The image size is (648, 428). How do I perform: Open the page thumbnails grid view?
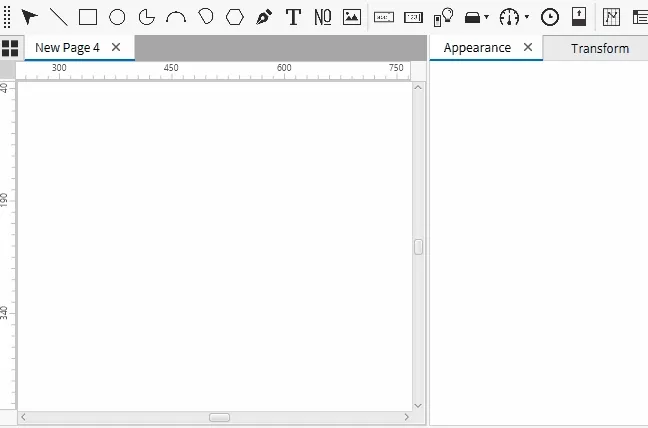click(11, 48)
